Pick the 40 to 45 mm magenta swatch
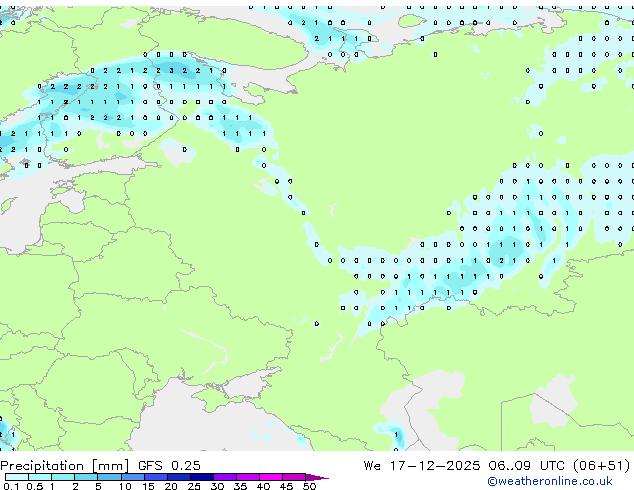This screenshot has width=634, height=490. [271, 477]
